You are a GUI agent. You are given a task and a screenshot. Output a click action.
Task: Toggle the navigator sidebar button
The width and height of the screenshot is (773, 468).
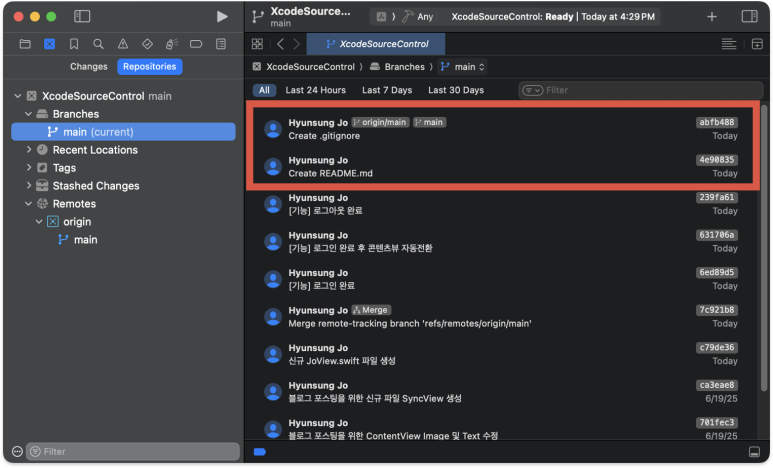tap(82, 16)
